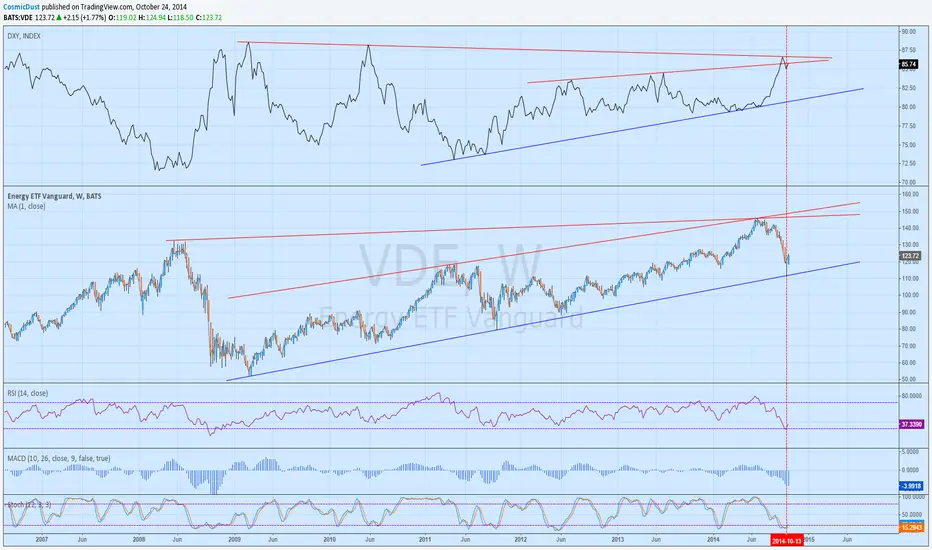
Task: Click the 72.50 level on DXY price axis
Action: coord(908,164)
